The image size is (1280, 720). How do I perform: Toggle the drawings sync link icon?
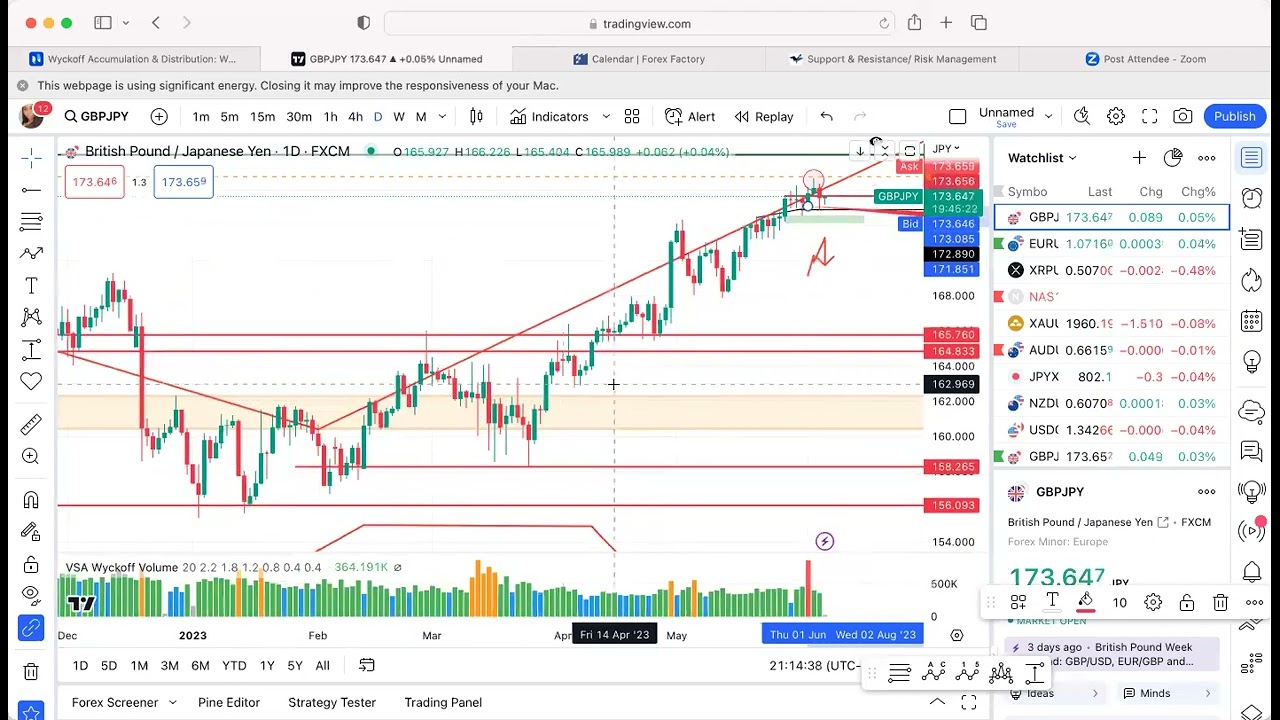pyautogui.click(x=31, y=628)
